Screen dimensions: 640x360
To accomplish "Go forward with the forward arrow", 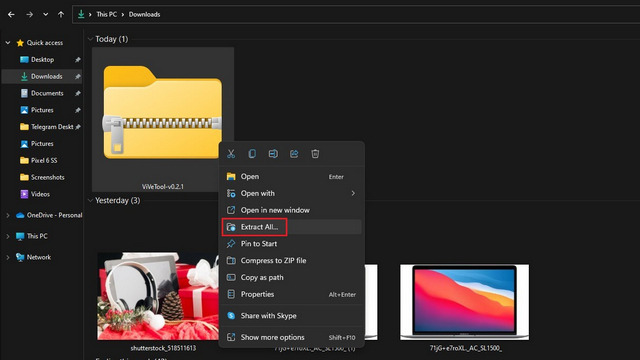I will [29, 14].
